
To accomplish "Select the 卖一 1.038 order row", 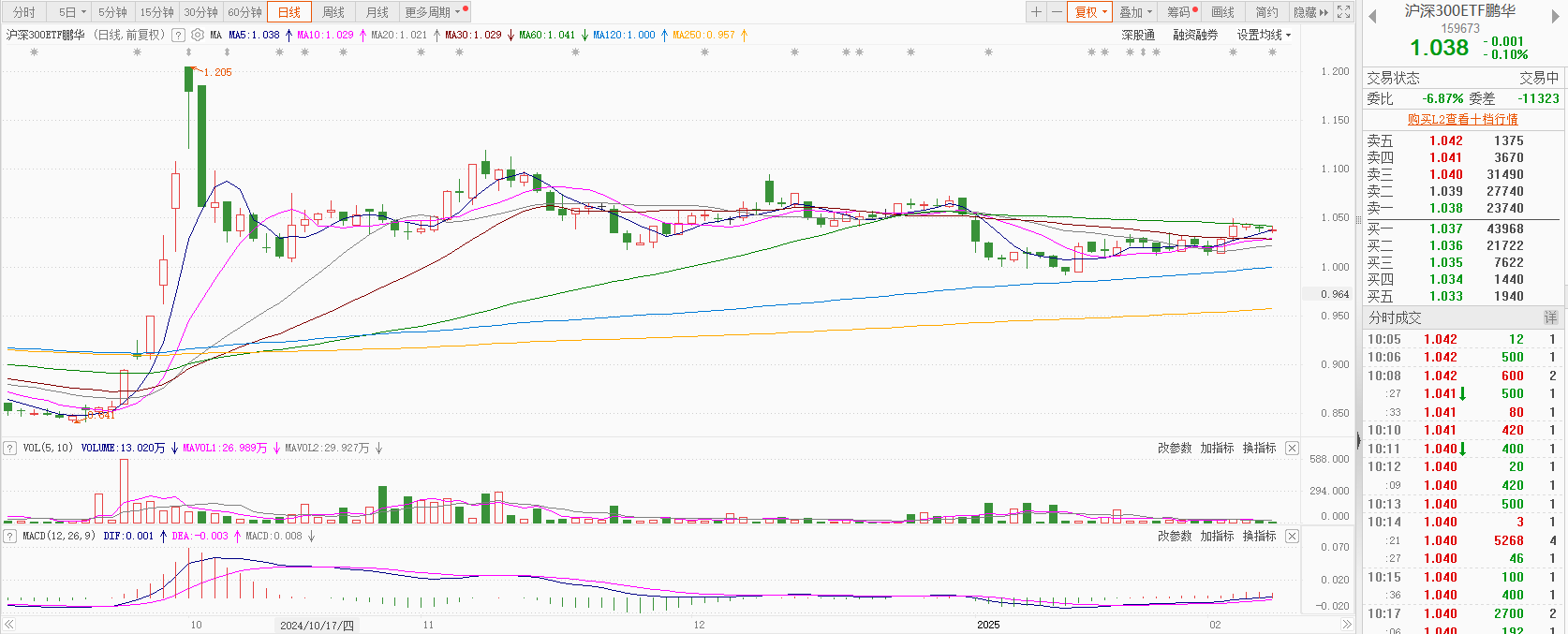I will pyautogui.click(x=1462, y=208).
